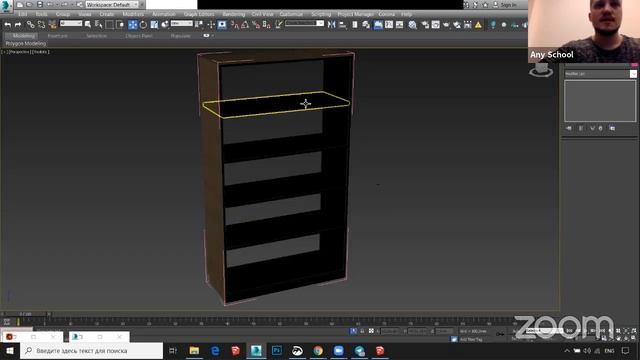Viewport: 640px width, 360px height.
Task: Toggle the Selection Lock padlock icon
Action: [362, 331]
